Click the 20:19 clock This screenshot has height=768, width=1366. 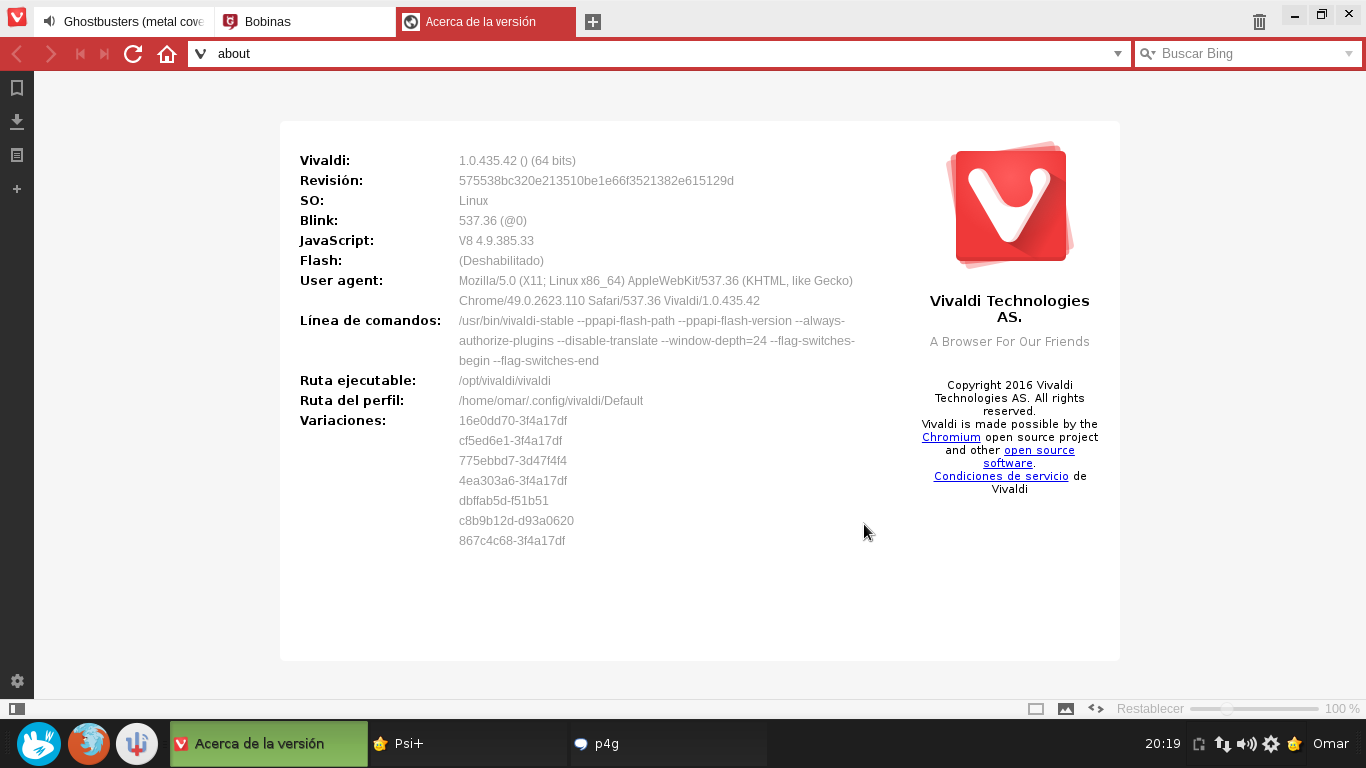coord(1163,744)
